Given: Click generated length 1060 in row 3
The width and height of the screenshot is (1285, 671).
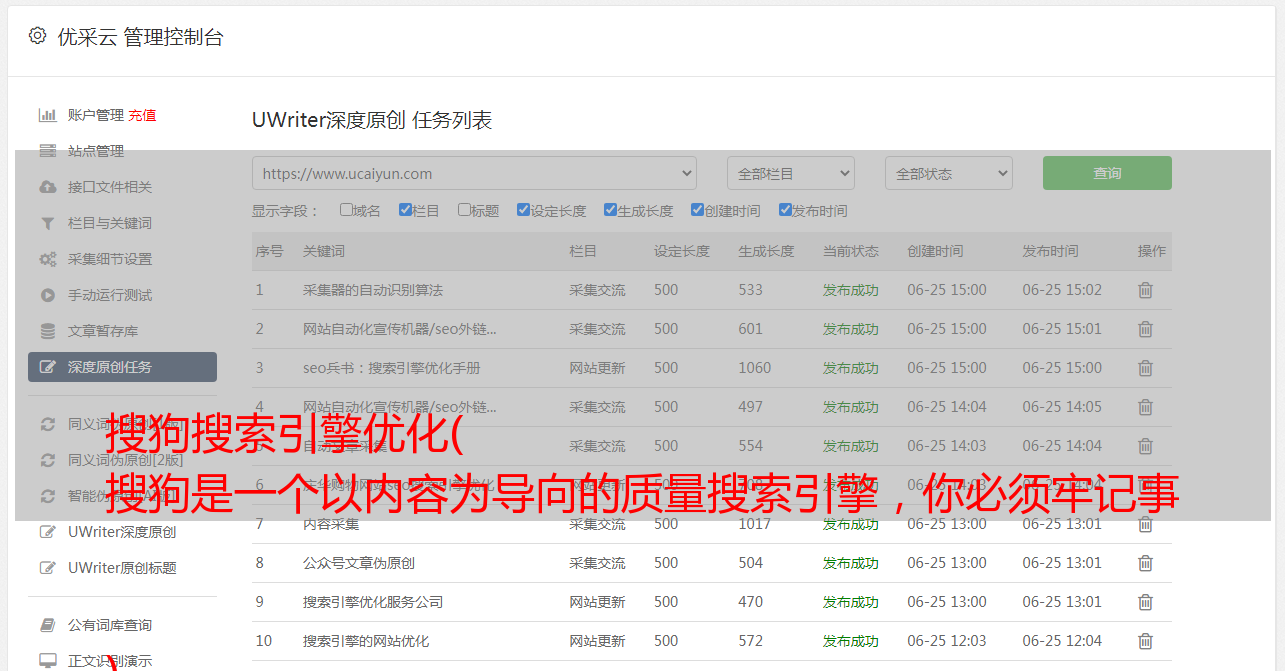Looking at the screenshot, I should 755,368.
